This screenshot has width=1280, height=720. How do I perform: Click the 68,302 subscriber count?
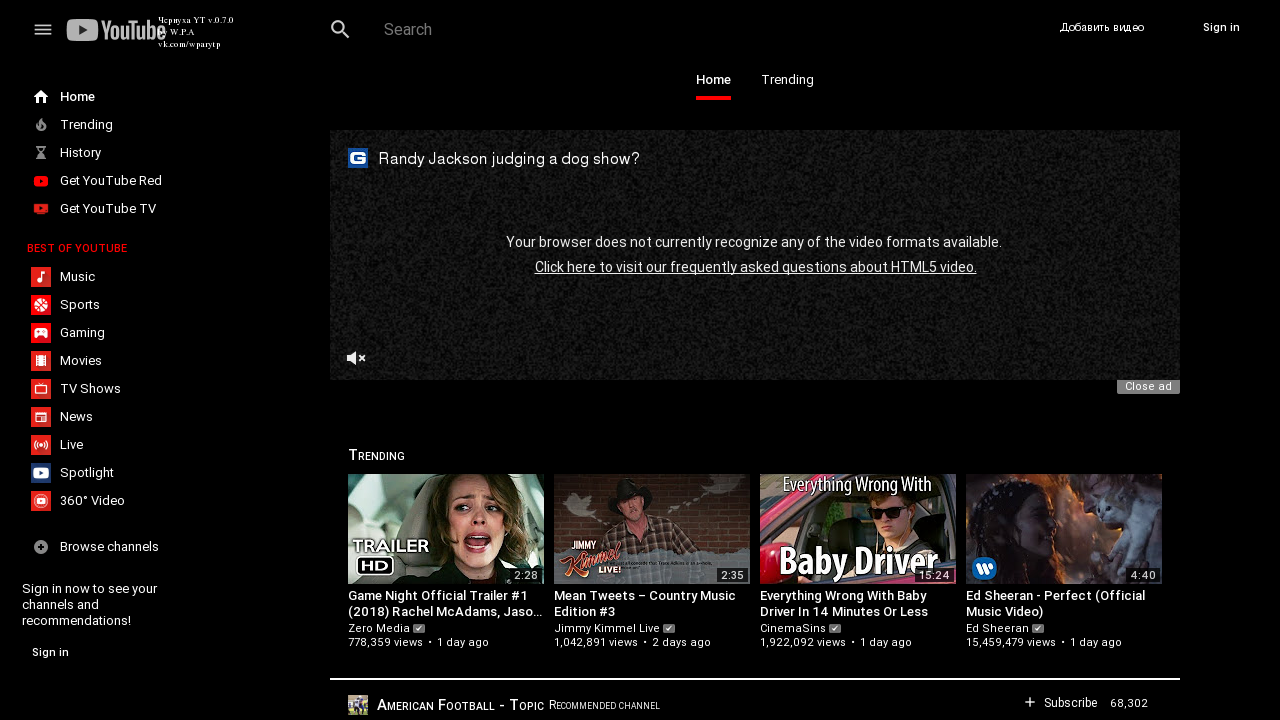[1129, 703]
